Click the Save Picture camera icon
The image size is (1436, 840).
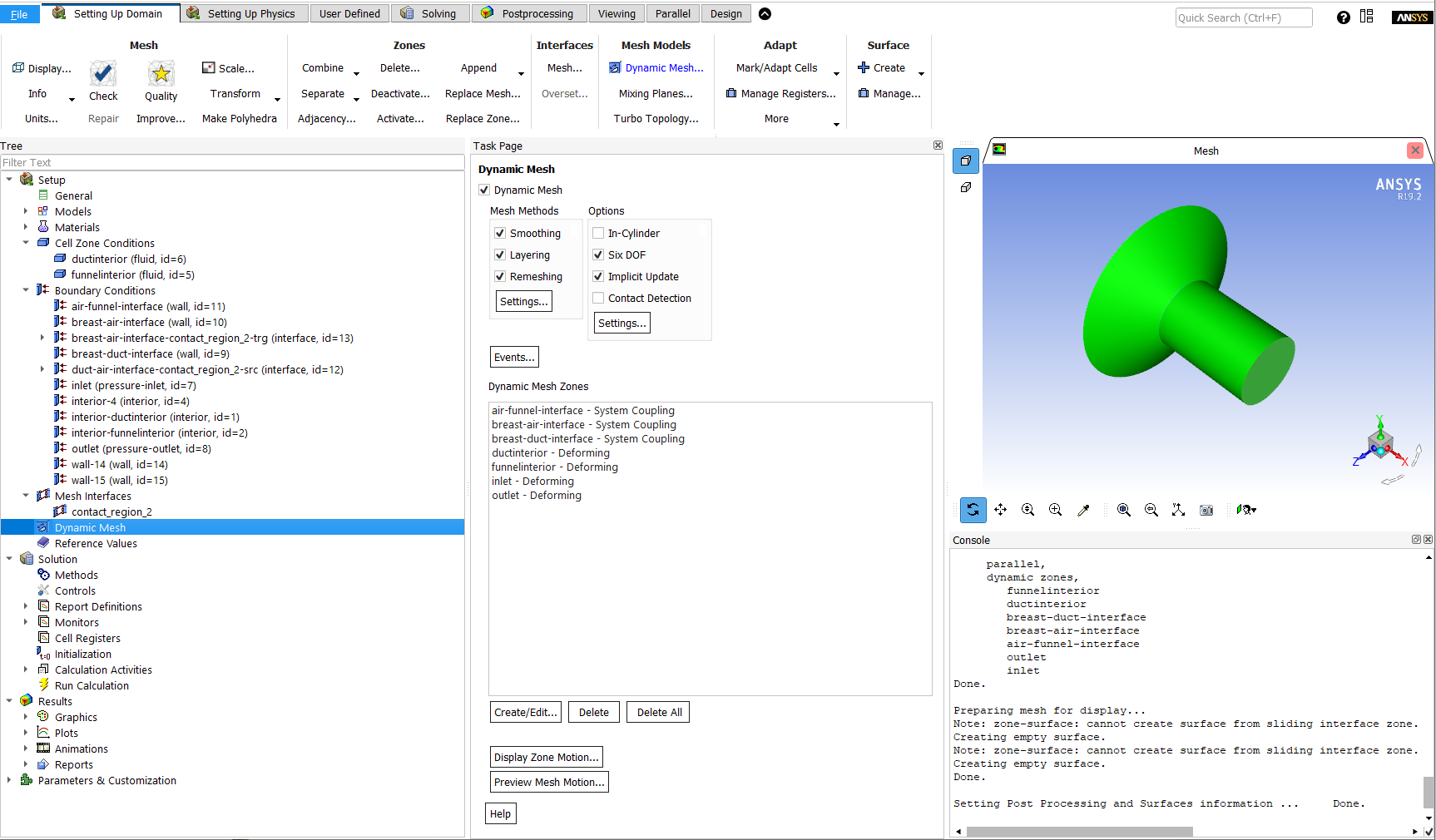click(1206, 510)
